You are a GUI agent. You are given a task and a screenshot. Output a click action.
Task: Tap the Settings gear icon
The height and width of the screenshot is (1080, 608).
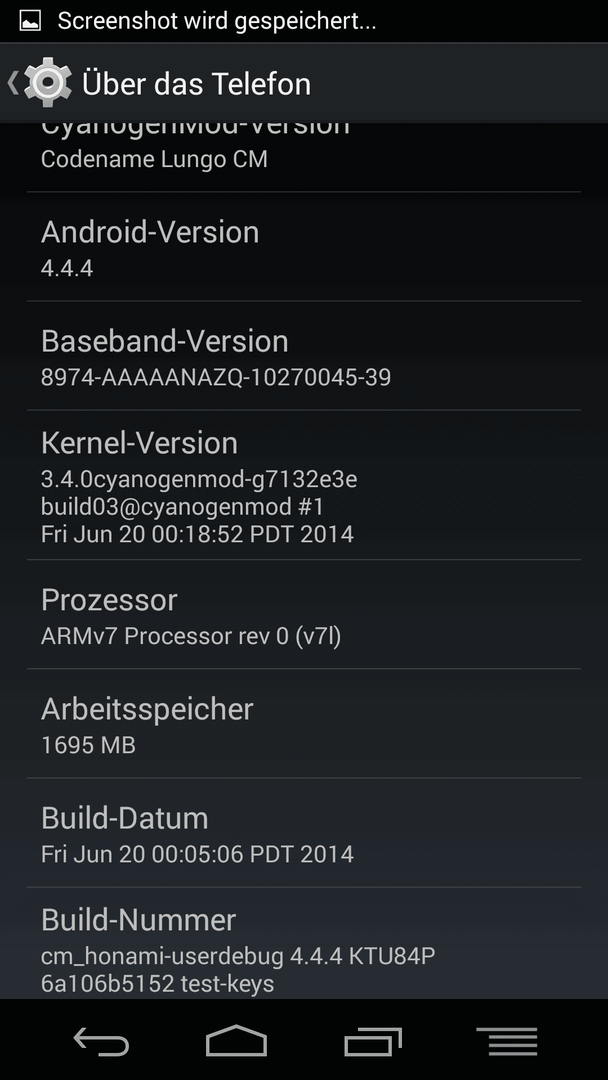click(x=48, y=83)
